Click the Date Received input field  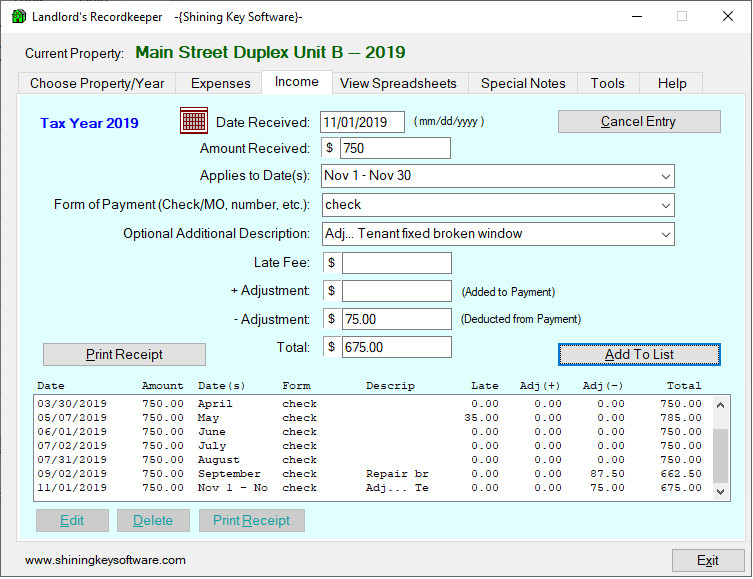[363, 122]
